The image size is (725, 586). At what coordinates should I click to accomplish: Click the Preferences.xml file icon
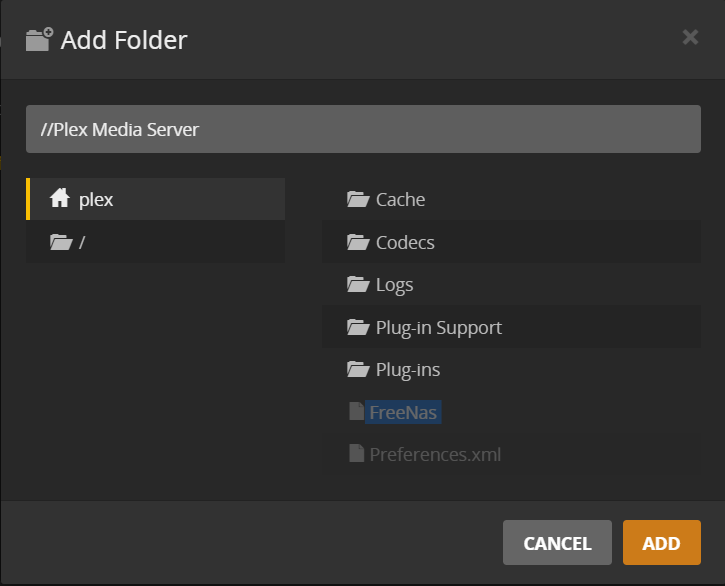click(355, 454)
